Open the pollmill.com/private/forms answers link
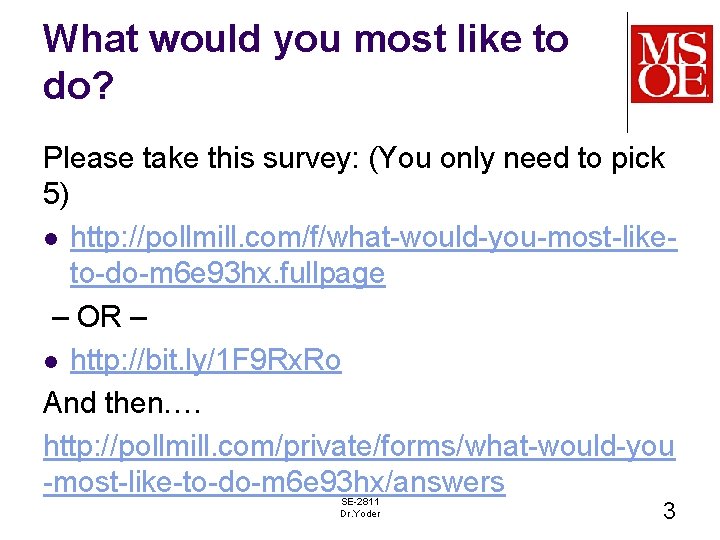Viewport: 720px width, 540px height. 359,447
